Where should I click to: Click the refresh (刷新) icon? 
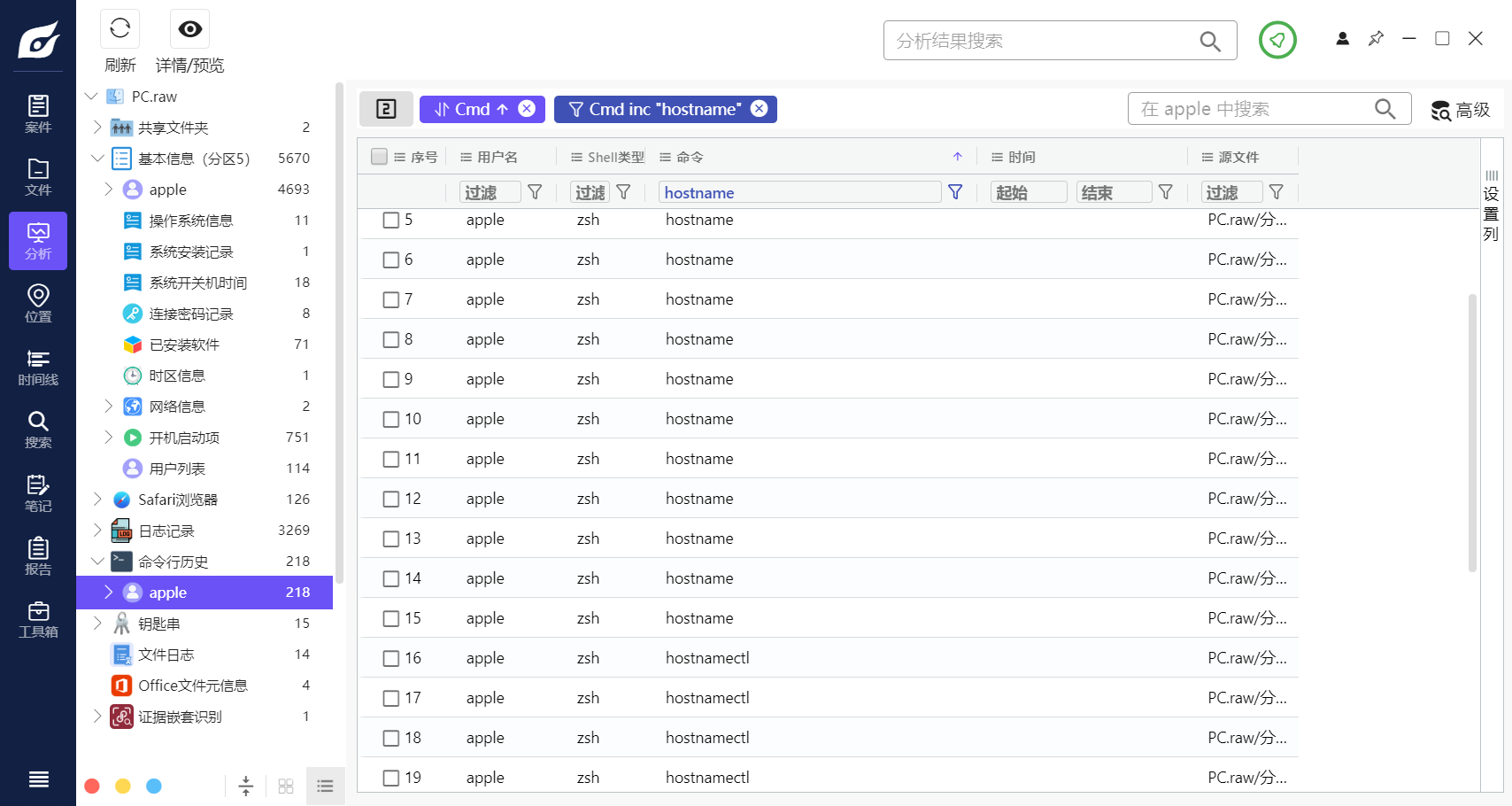(x=120, y=29)
